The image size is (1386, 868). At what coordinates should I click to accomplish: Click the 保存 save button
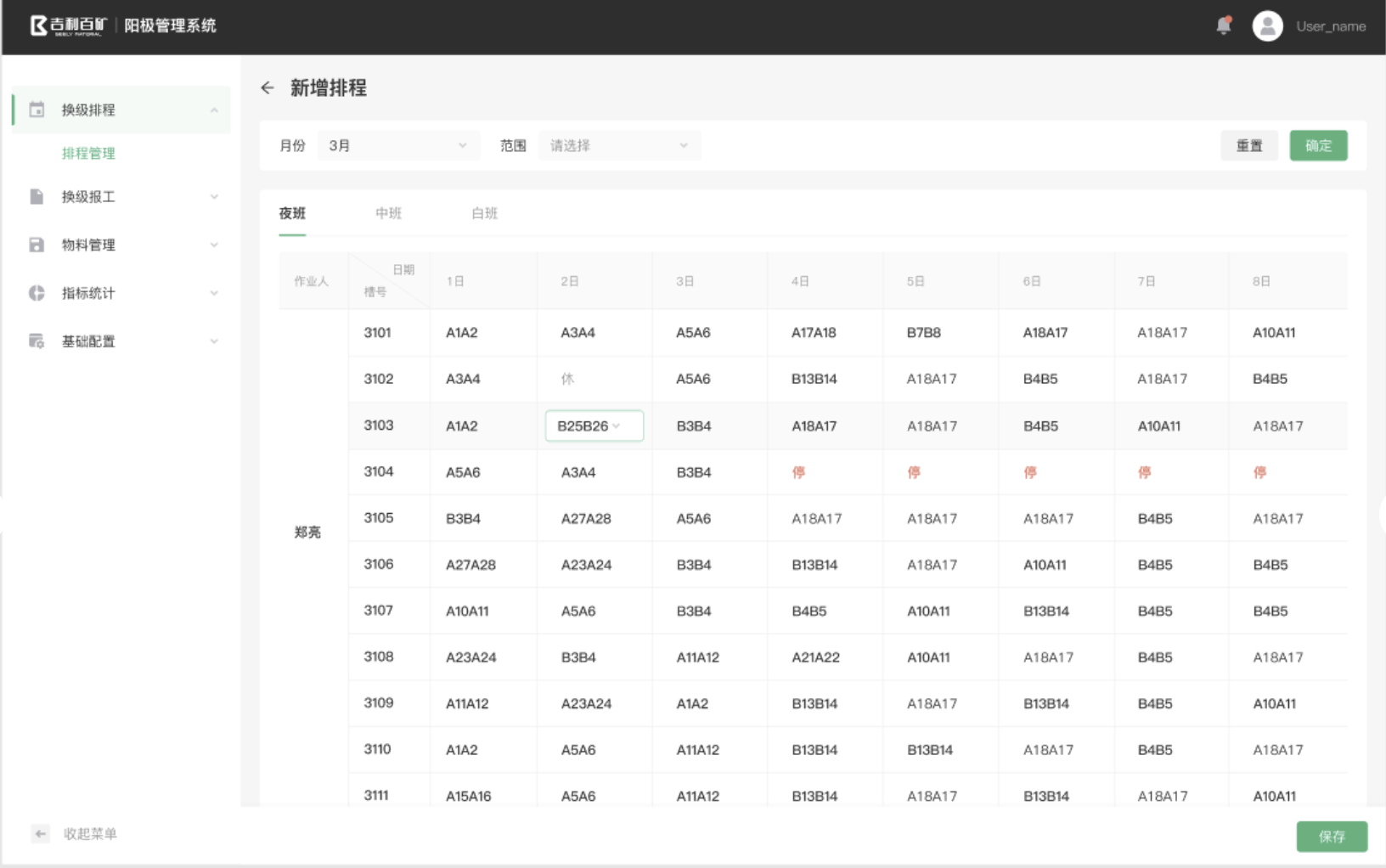click(x=1331, y=837)
